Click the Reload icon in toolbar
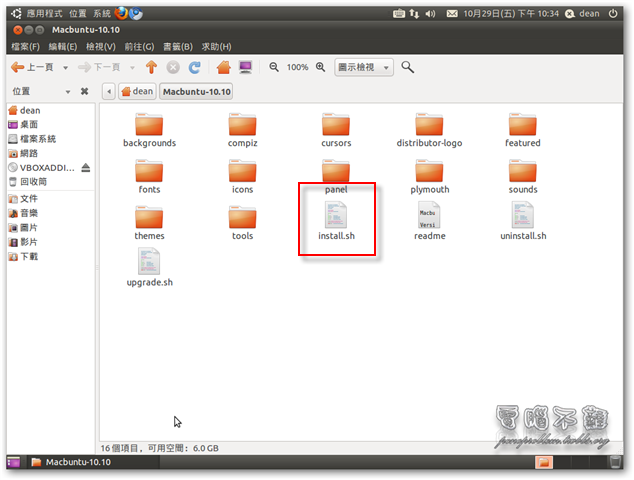The width and height of the screenshot is (634, 480). click(x=195, y=67)
